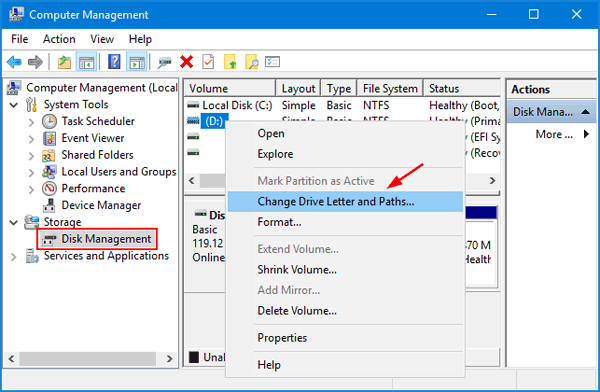Open the File menu
The width and height of the screenshot is (600, 392).
[x=20, y=39]
